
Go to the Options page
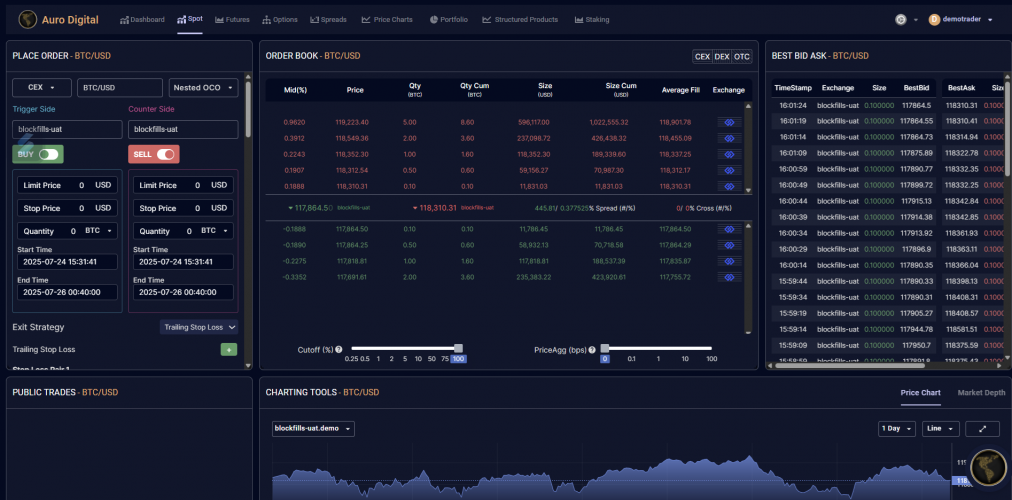tap(280, 20)
